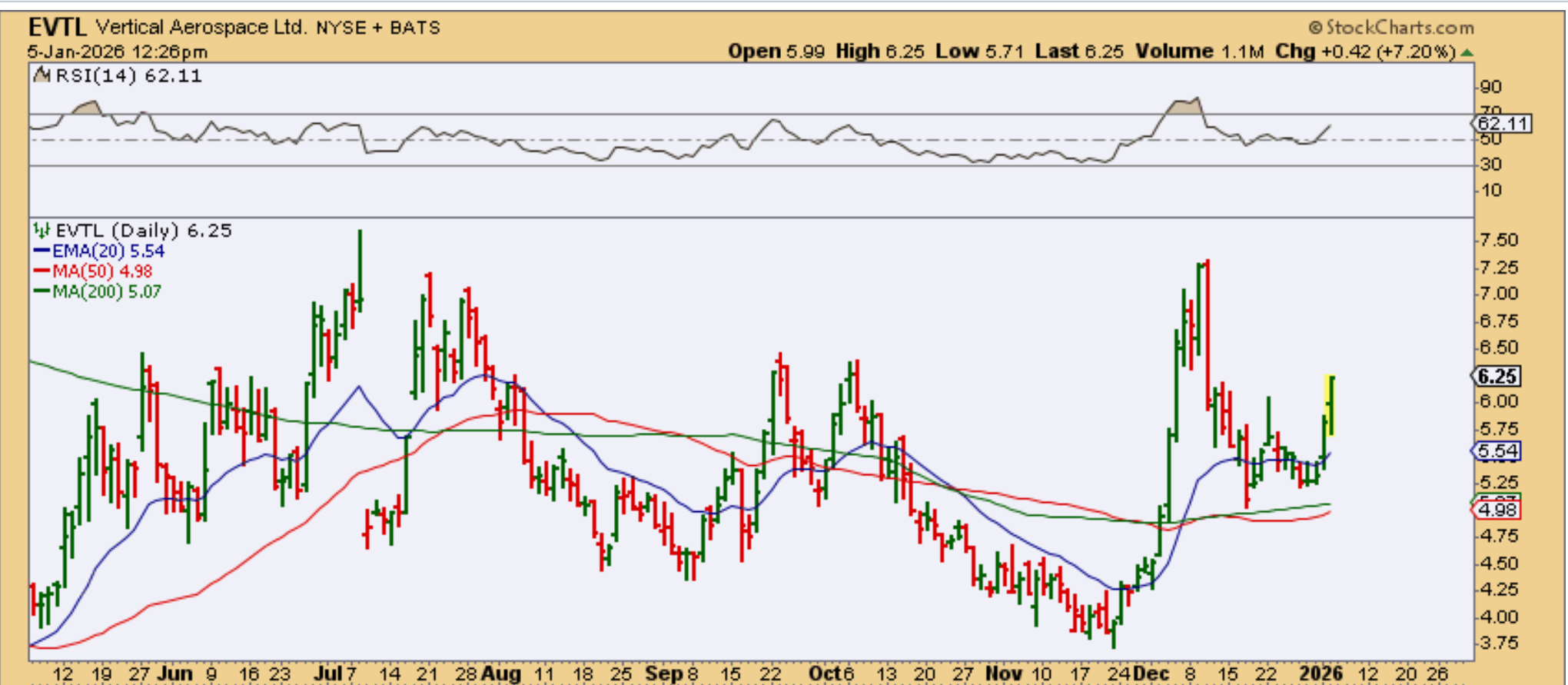The height and width of the screenshot is (685, 1568).
Task: Click the RSI indicator icon beside RSI(14)
Action: (x=42, y=75)
